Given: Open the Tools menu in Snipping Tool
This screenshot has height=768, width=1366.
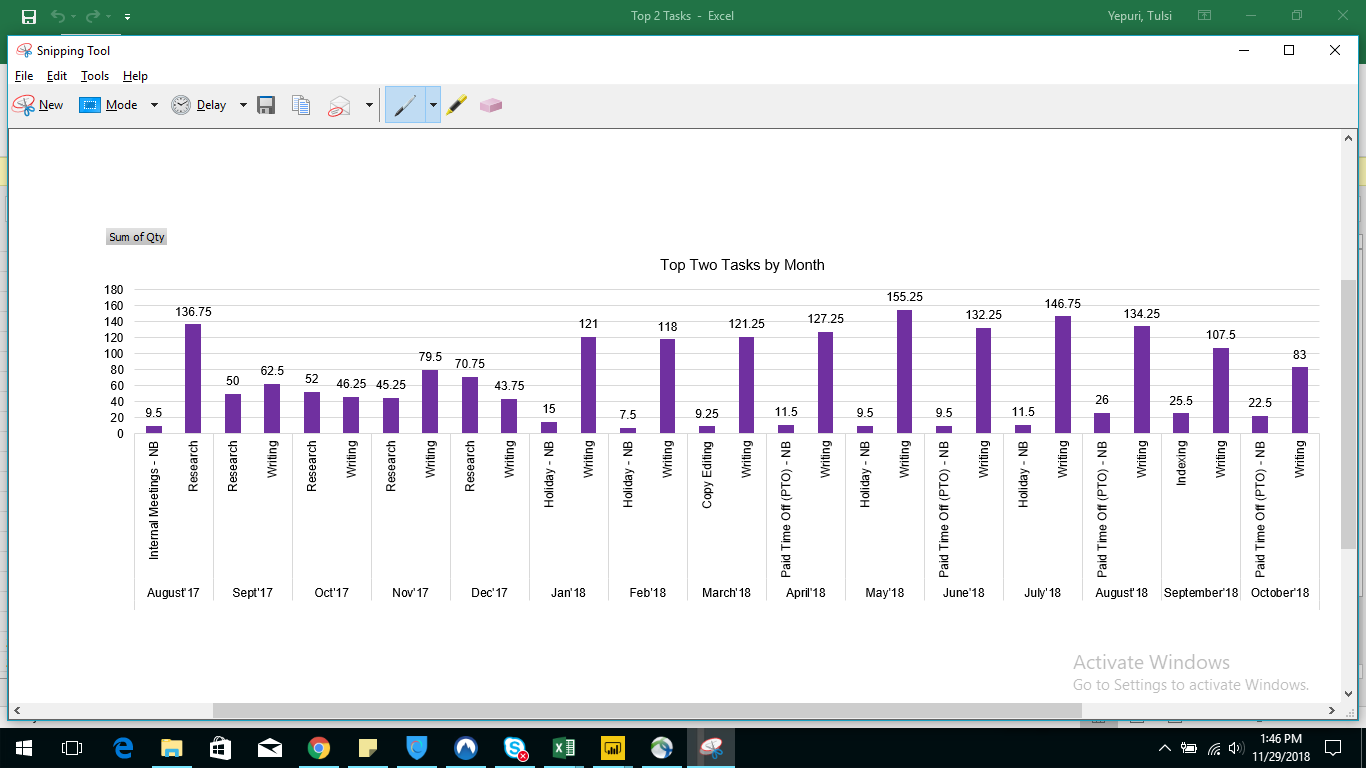Looking at the screenshot, I should (95, 76).
